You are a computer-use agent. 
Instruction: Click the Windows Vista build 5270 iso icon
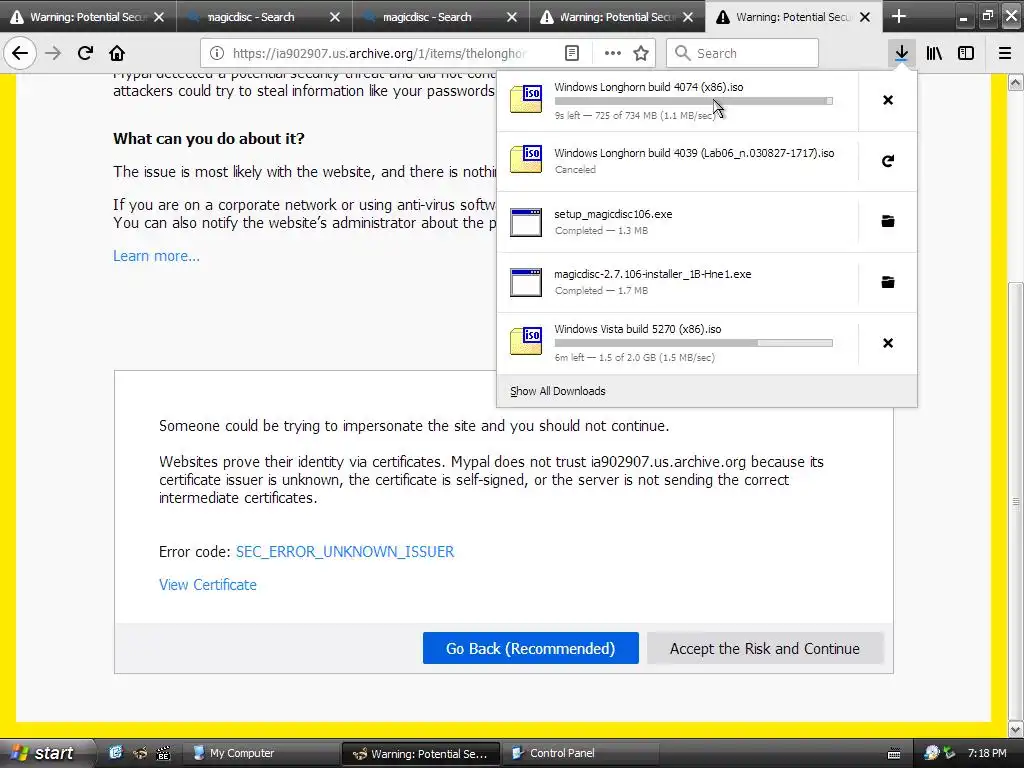point(526,342)
